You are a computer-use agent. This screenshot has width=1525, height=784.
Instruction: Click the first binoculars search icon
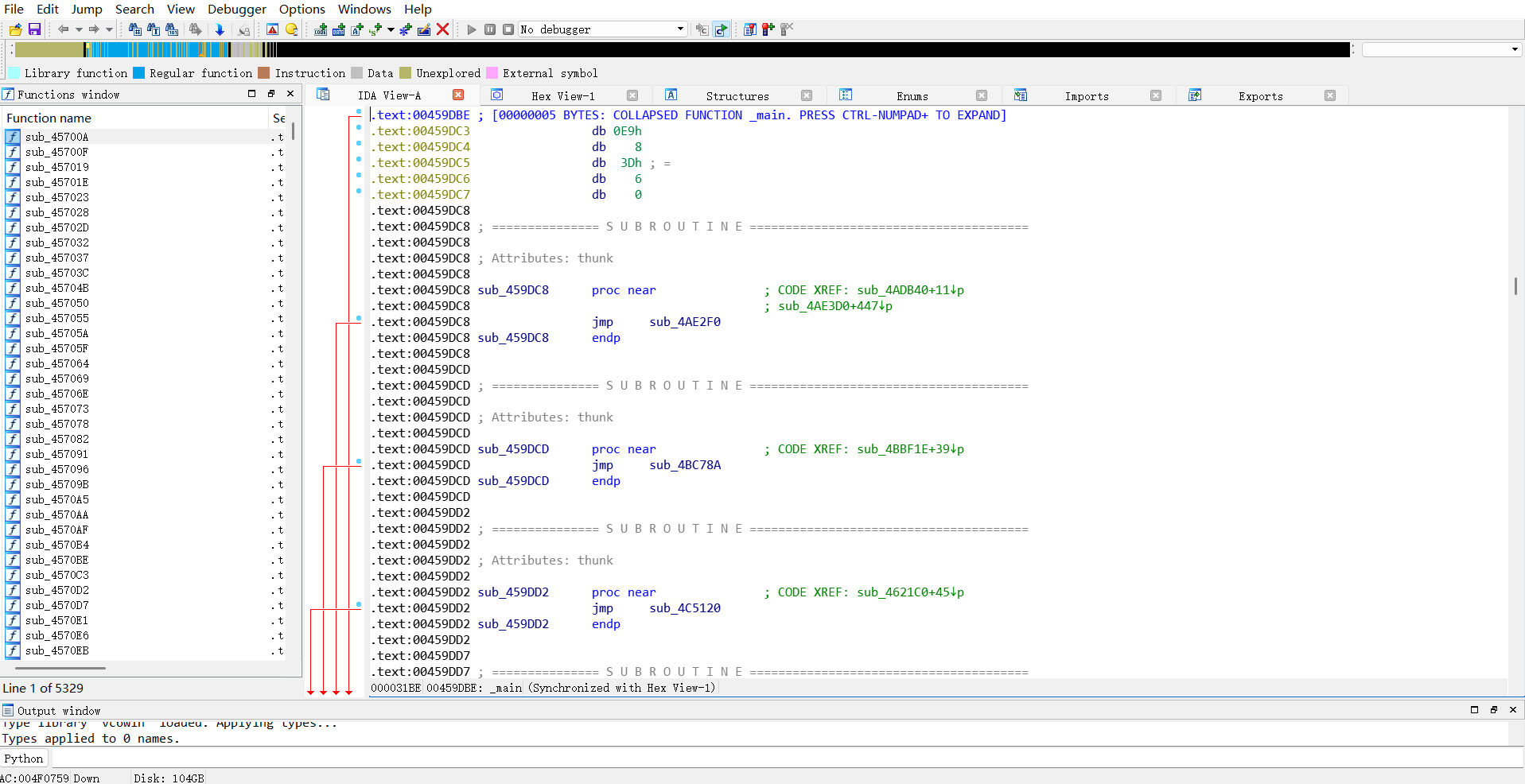[134, 29]
